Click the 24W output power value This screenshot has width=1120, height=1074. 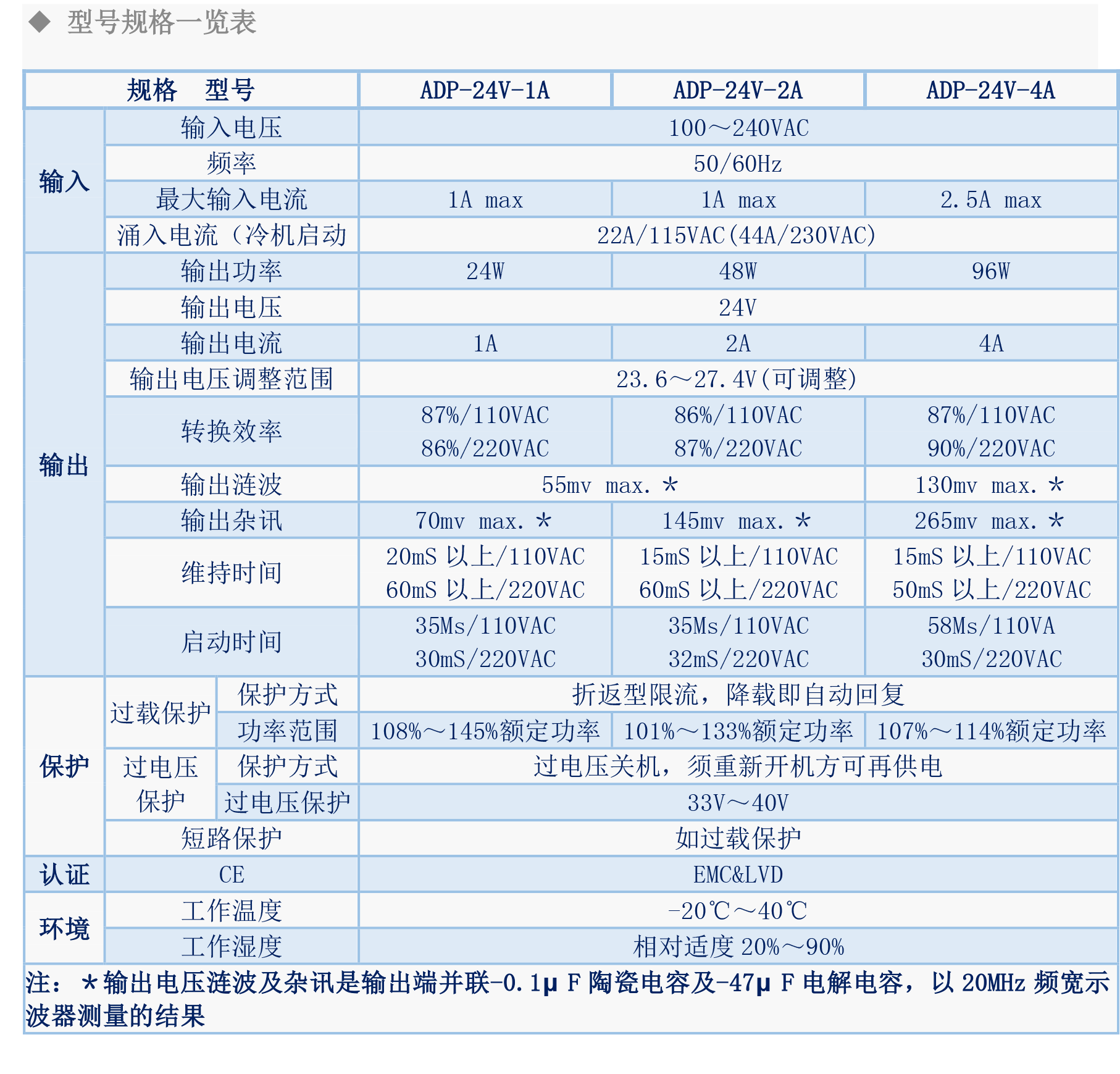click(485, 271)
